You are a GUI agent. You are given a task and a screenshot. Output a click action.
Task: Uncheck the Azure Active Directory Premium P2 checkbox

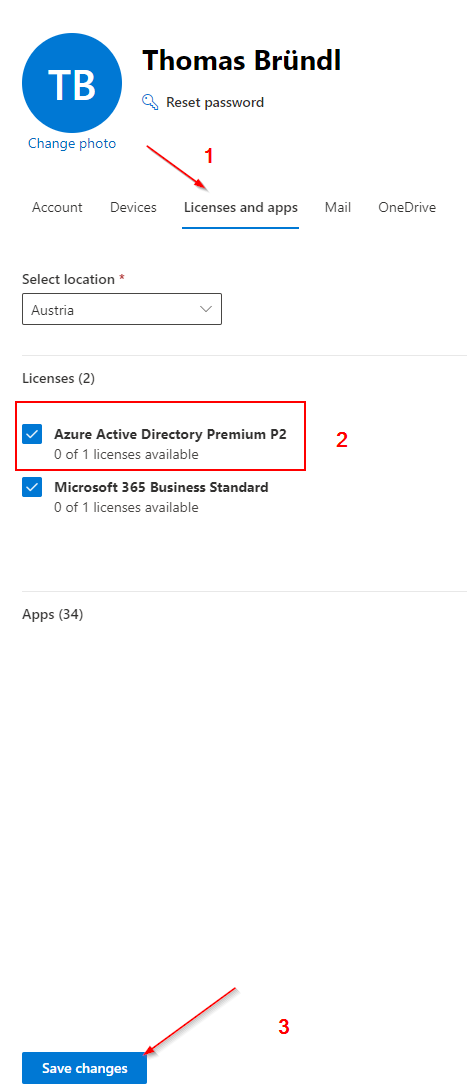click(32, 435)
